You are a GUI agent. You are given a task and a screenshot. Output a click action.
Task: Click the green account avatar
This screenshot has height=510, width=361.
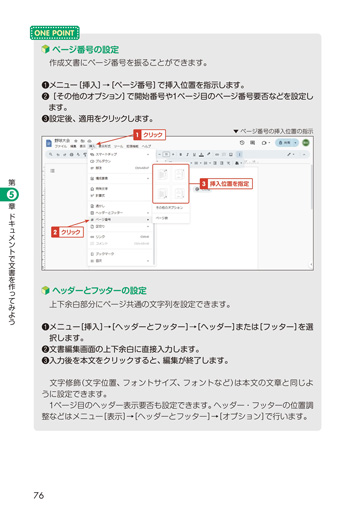pos(306,143)
